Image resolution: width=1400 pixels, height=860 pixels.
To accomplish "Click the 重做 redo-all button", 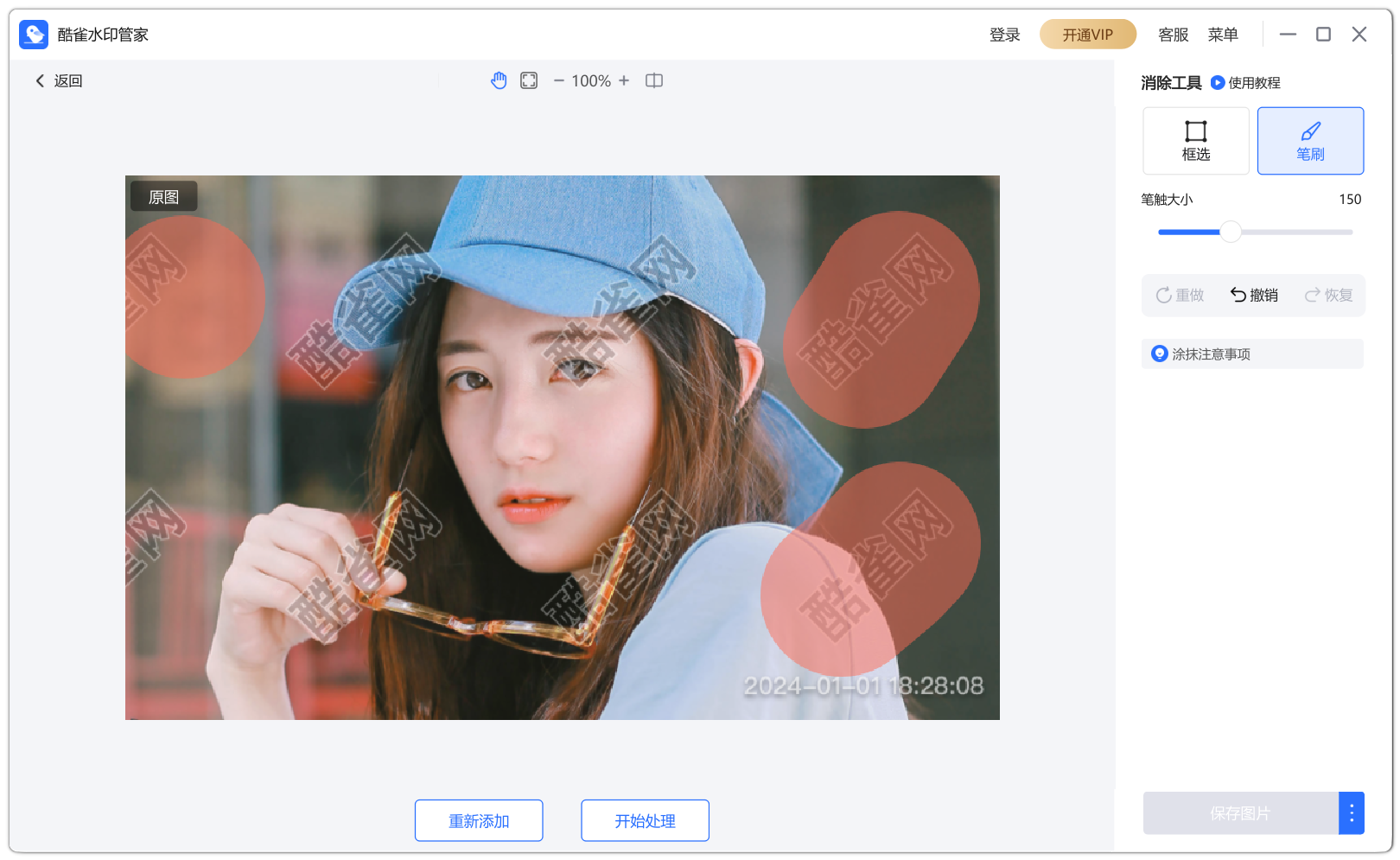I will (x=1180, y=295).
